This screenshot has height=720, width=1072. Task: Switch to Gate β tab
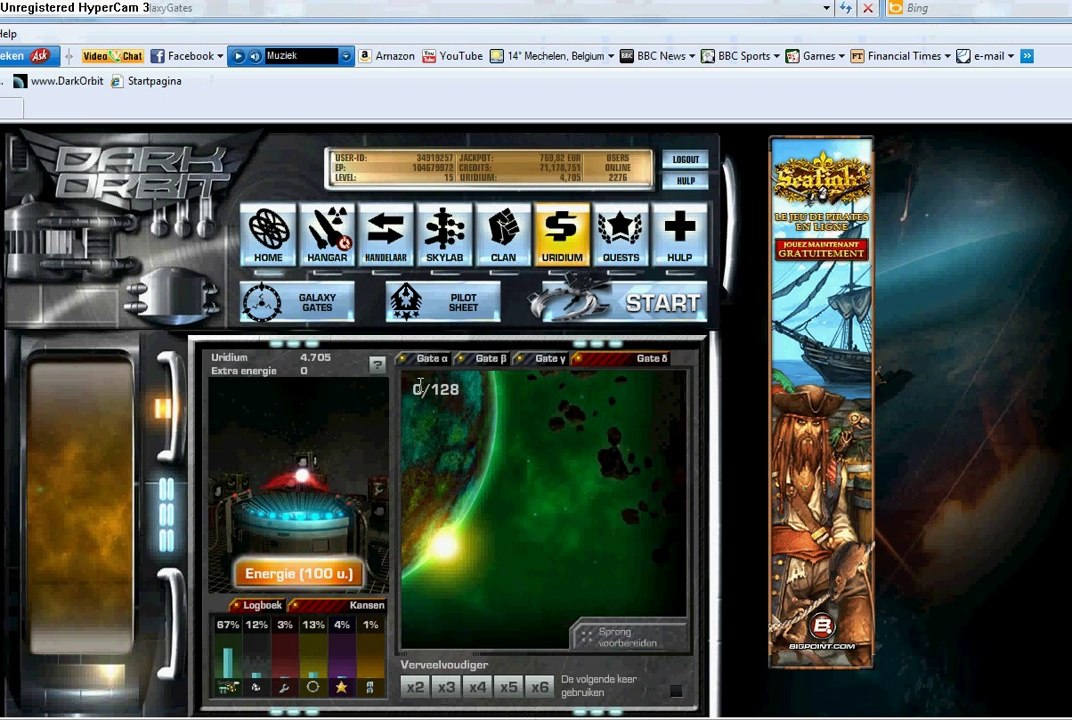pyautogui.click(x=483, y=358)
